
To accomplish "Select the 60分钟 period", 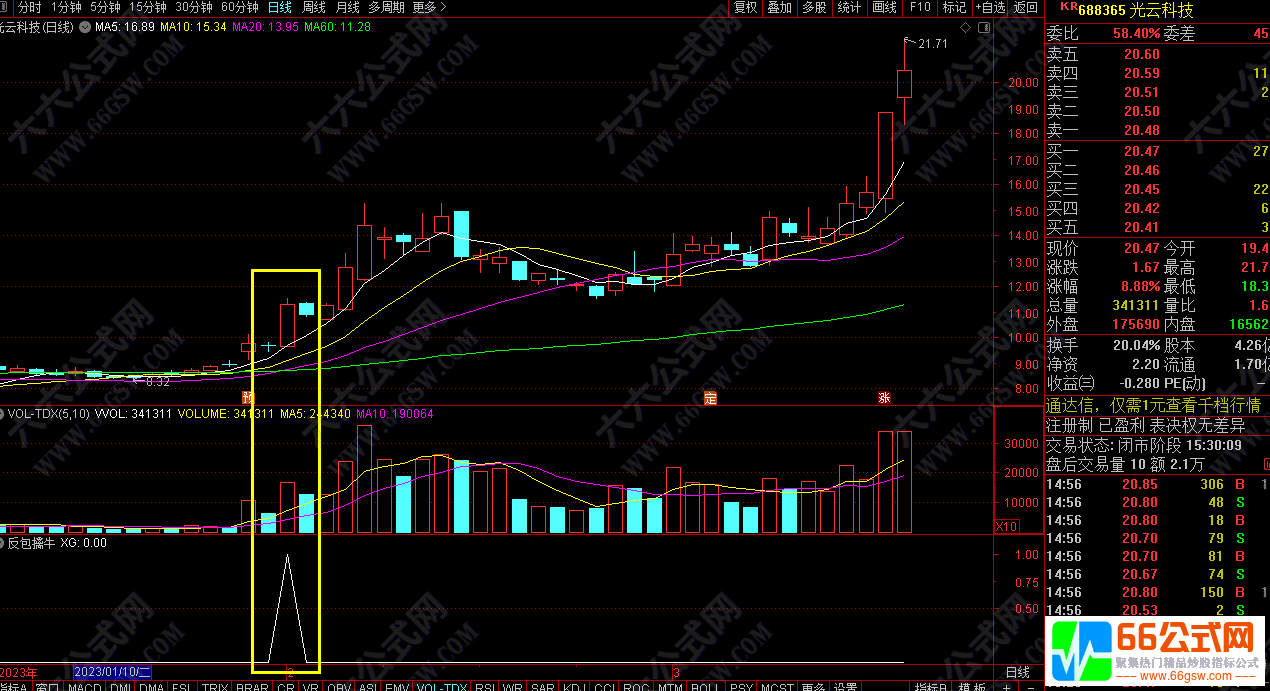I will 240,7.
